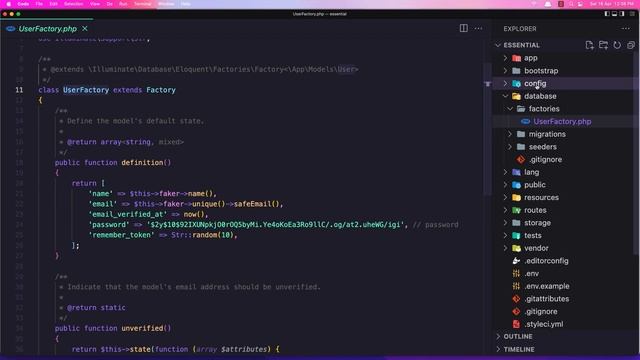This screenshot has height=360, width=640.
Task: Click the public folder icon
Action: (x=516, y=185)
